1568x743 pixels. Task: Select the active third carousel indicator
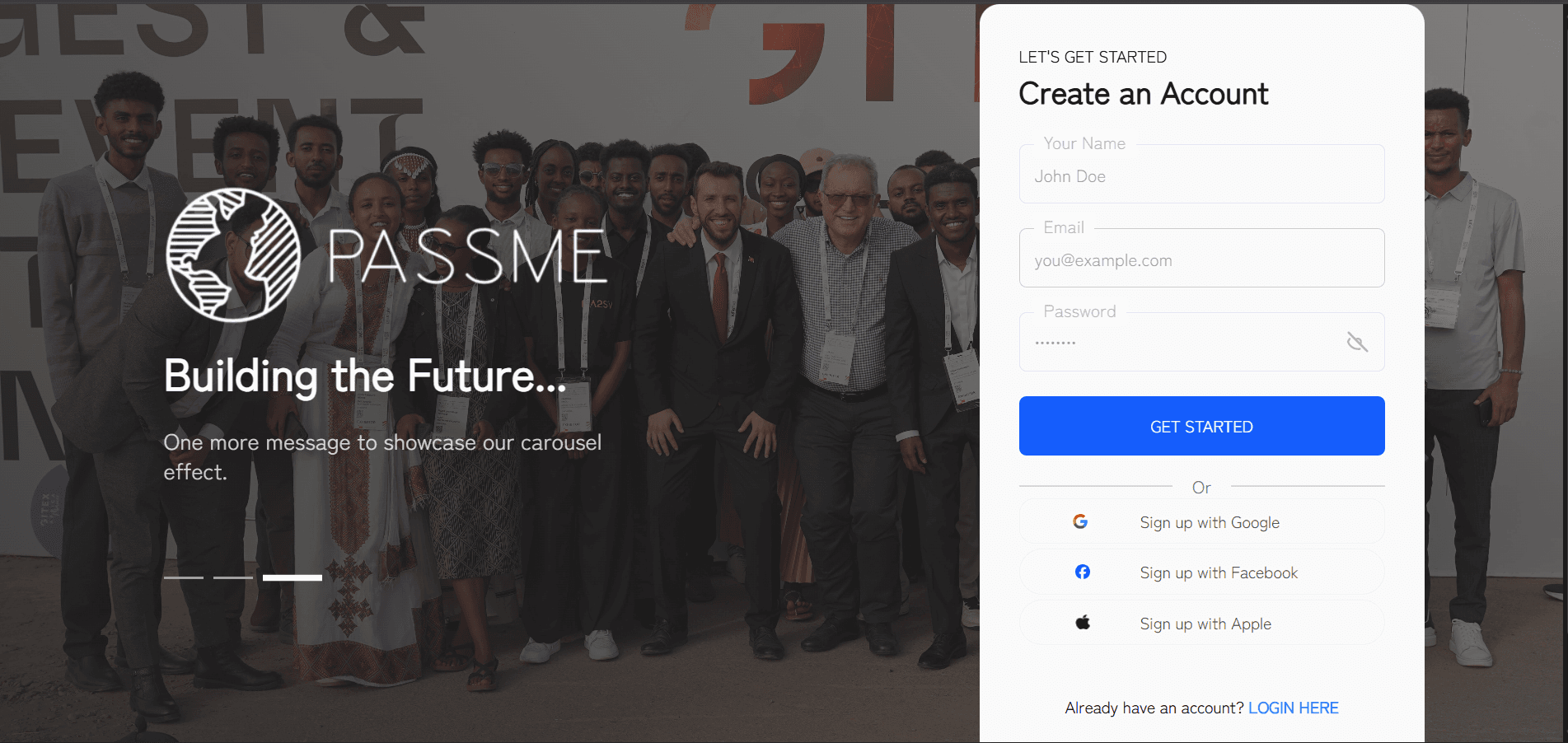pyautogui.click(x=293, y=577)
